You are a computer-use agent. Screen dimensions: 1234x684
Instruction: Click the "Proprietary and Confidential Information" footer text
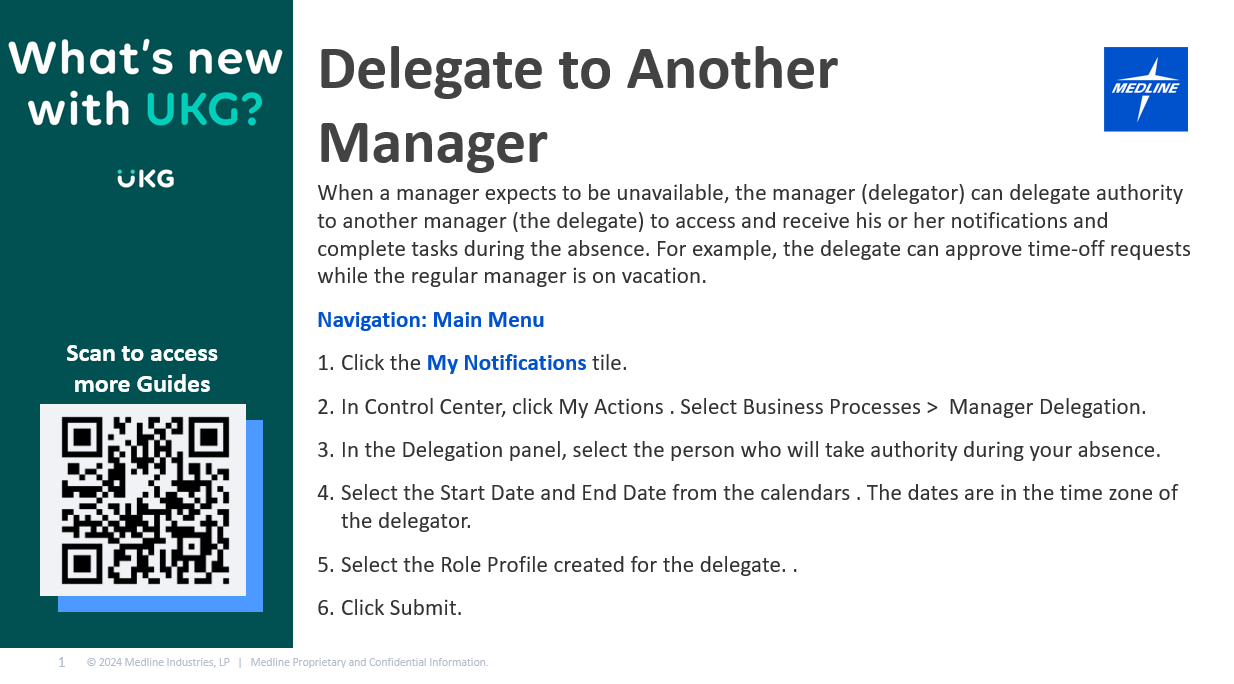369,662
